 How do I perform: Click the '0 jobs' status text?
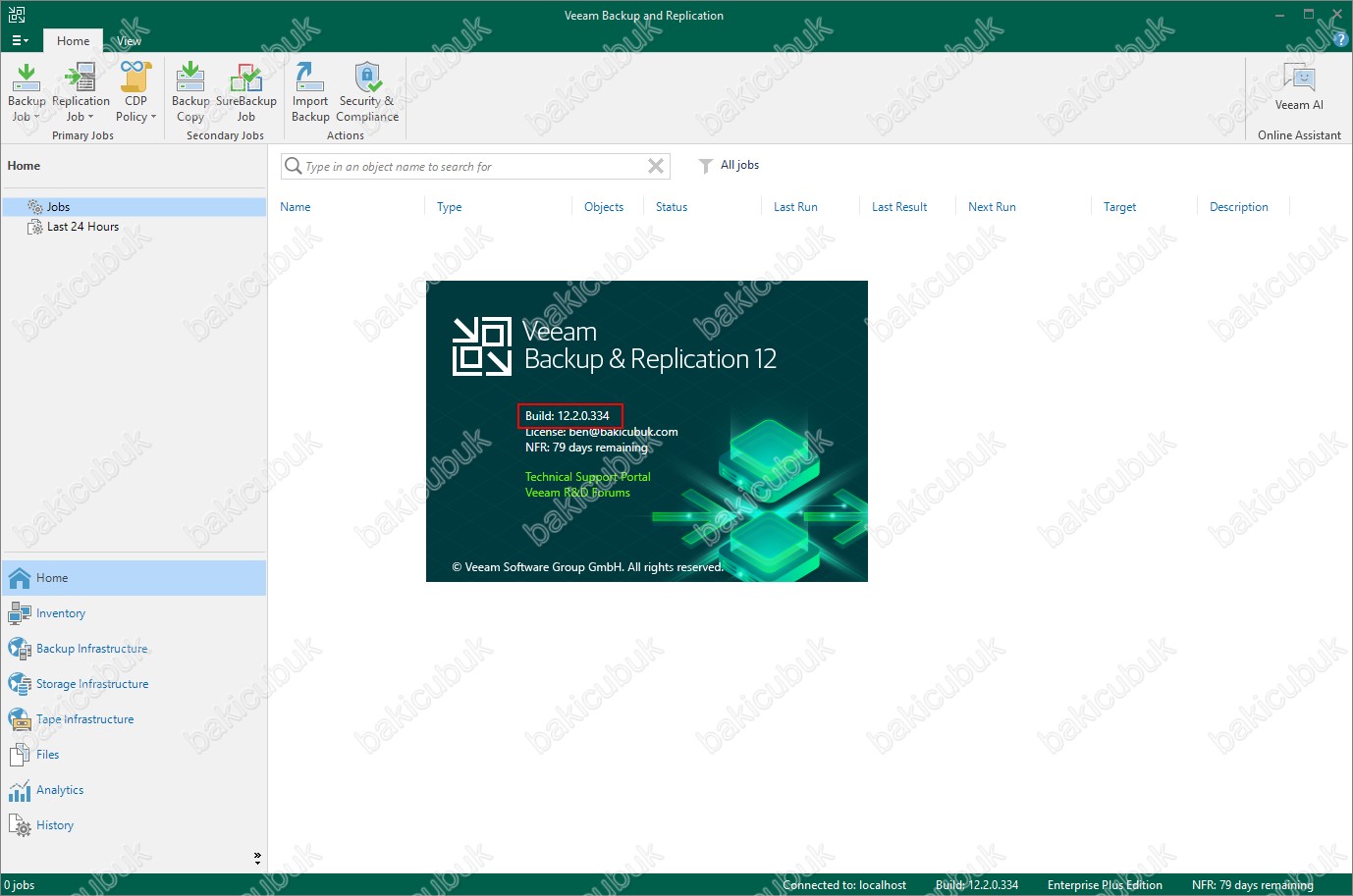click(20, 885)
